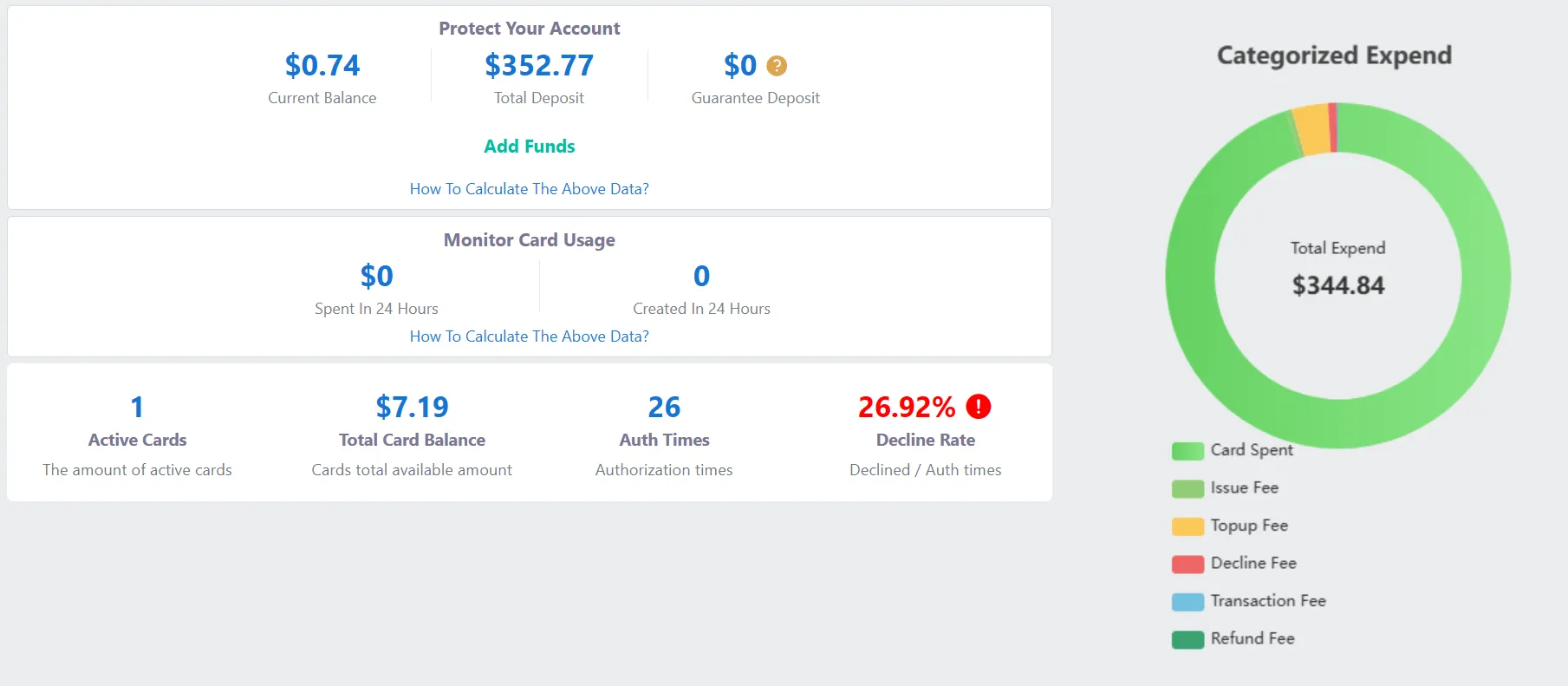This screenshot has width=1568, height=686.
Task: Click the 26 Auth Times figure
Action: tap(664, 408)
